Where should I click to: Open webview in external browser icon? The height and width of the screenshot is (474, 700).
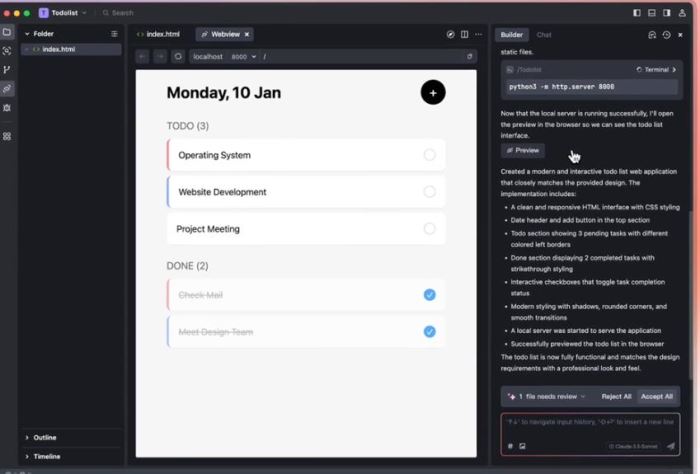click(x=470, y=57)
